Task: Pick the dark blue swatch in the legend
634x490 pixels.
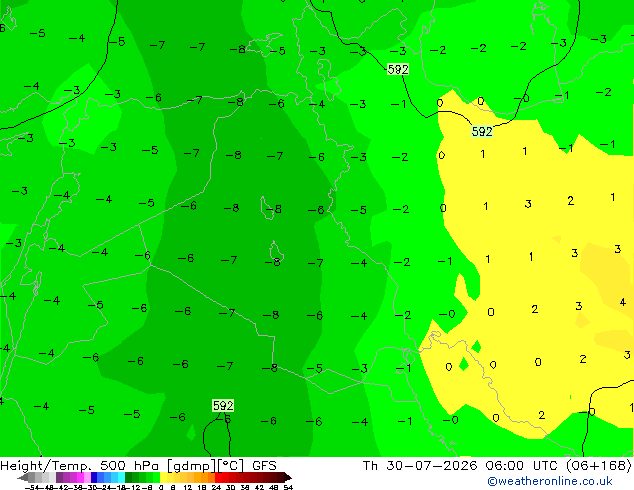Action: pyautogui.click(x=94, y=477)
